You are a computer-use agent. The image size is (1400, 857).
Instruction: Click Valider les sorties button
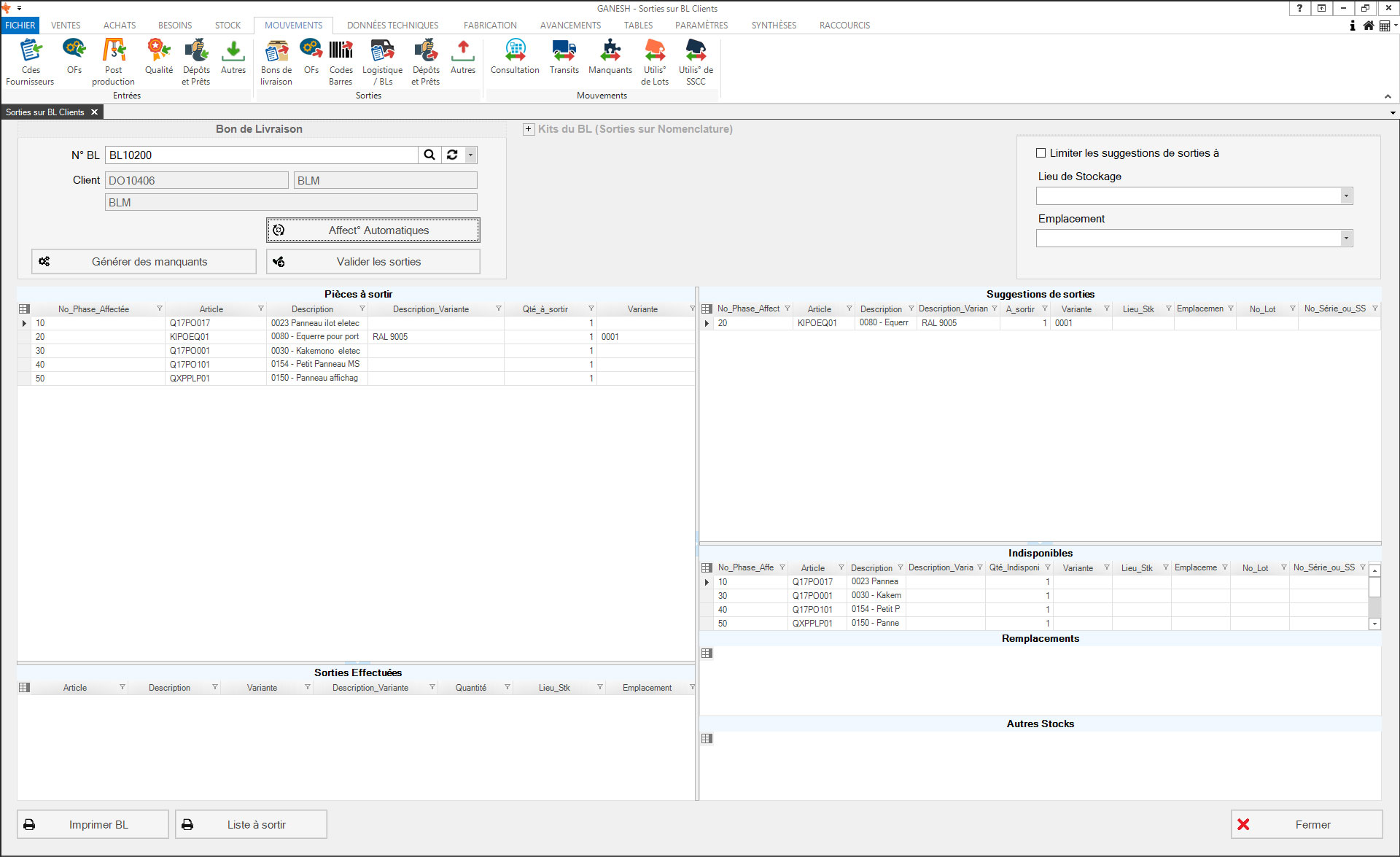(373, 262)
